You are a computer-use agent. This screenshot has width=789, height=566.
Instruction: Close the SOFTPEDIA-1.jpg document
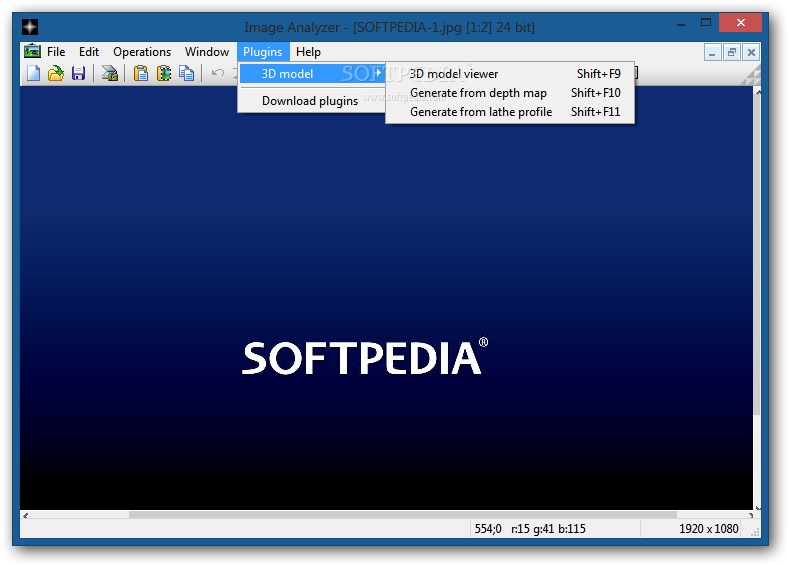[751, 52]
